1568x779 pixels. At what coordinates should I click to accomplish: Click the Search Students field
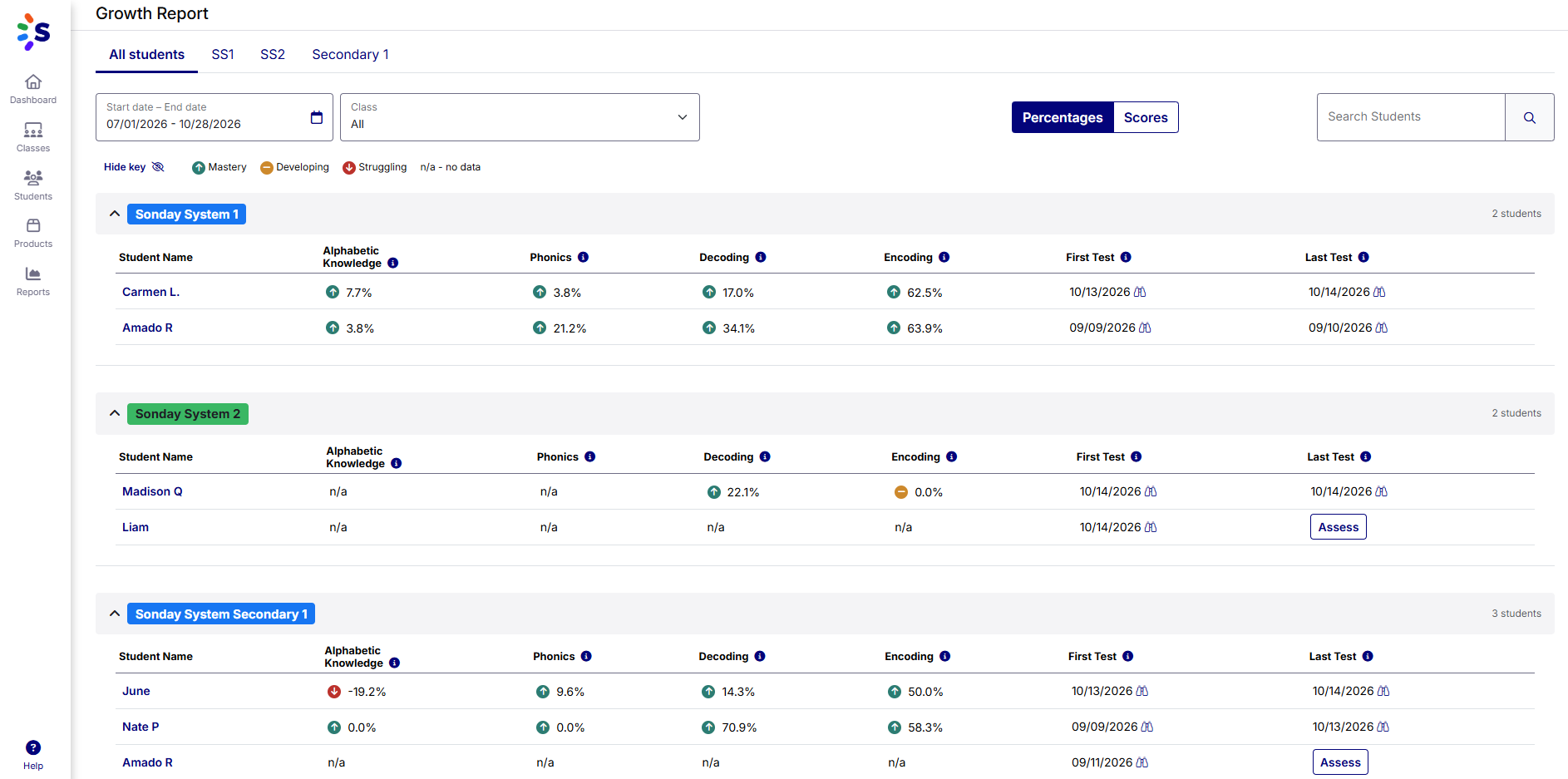1411,117
